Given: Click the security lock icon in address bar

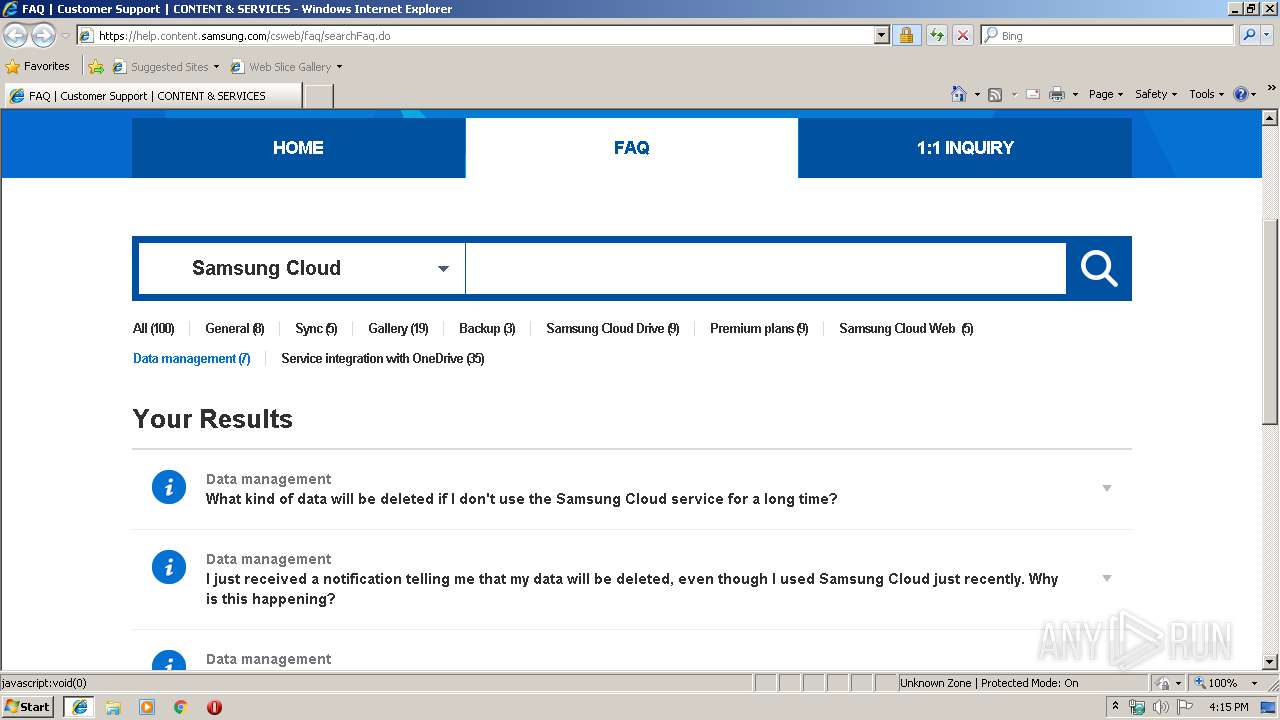Looking at the screenshot, I should pos(906,35).
